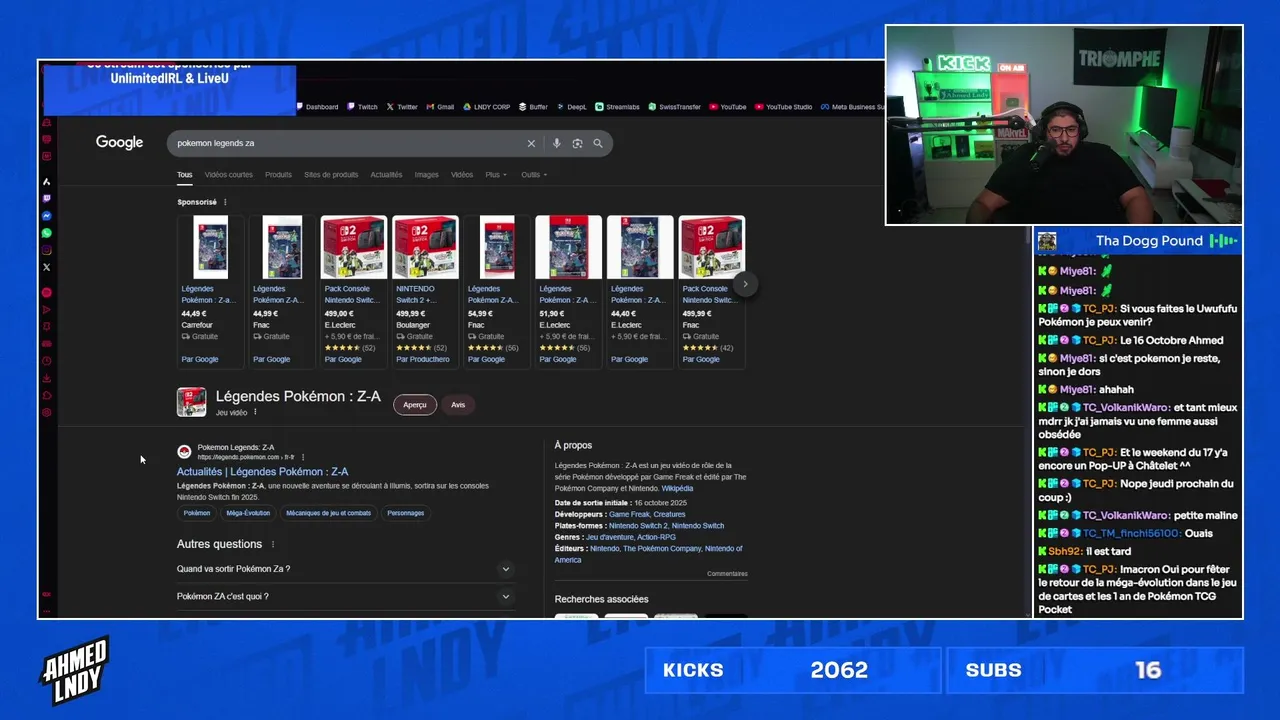1280x720 pixels.
Task: Open the Outils dropdown
Action: 534,175
